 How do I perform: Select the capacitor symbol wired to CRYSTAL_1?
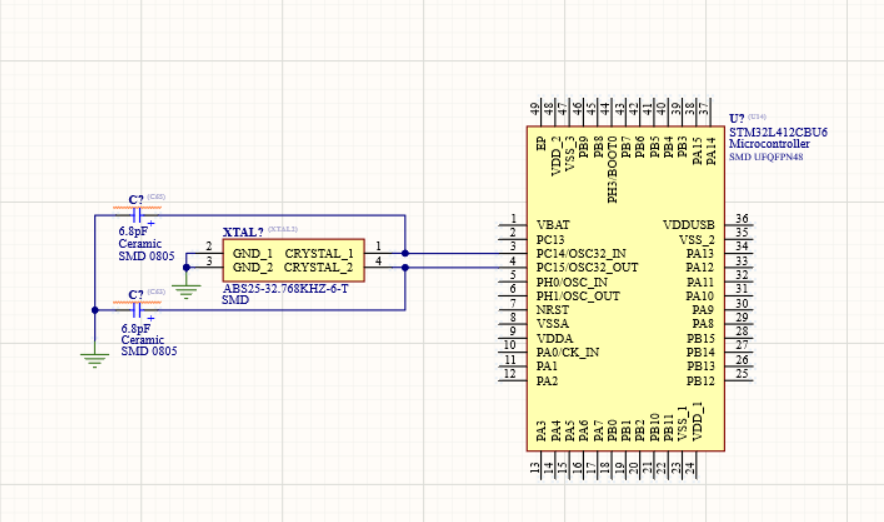coord(136,215)
